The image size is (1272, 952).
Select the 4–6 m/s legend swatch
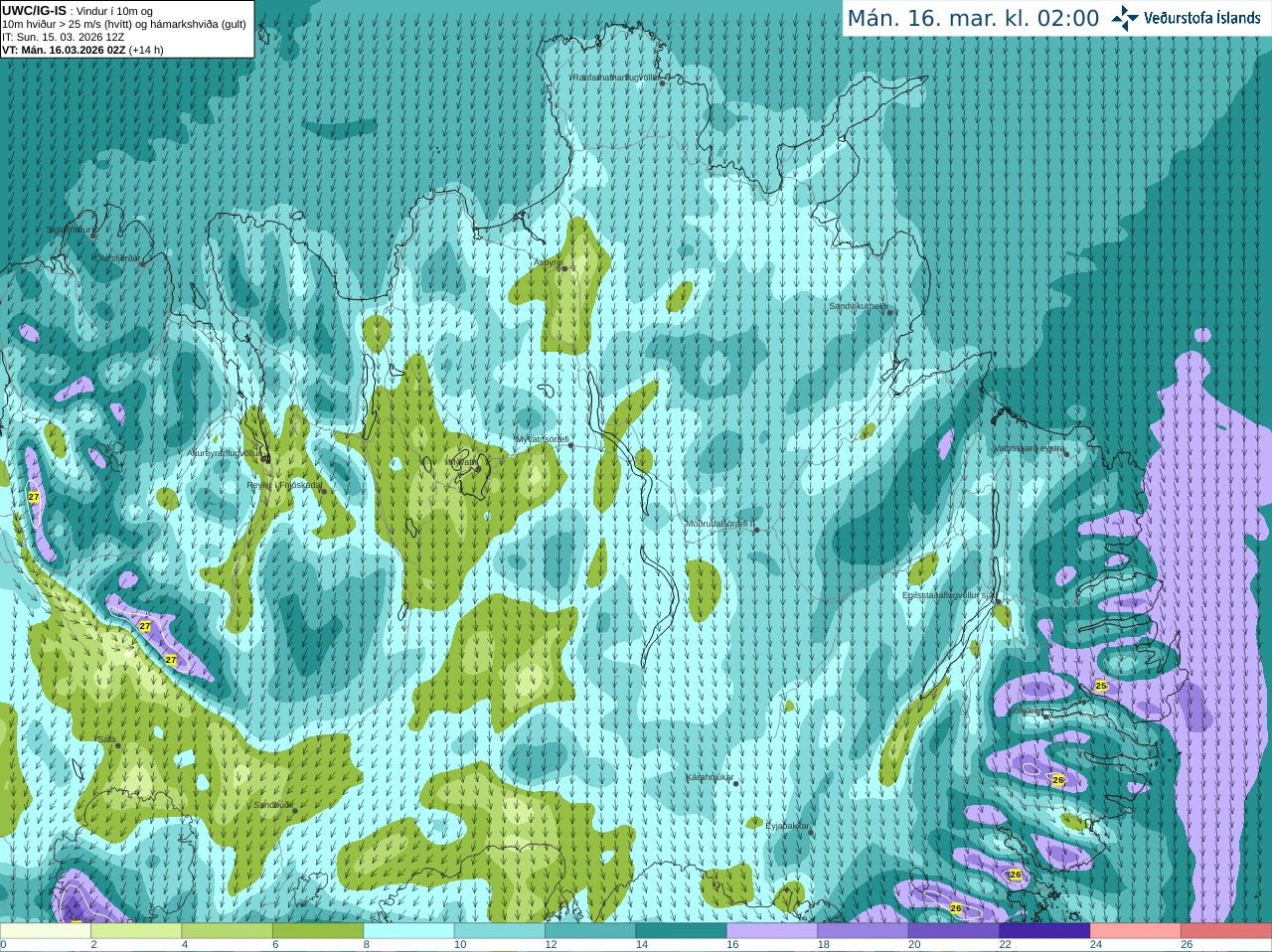point(228,931)
